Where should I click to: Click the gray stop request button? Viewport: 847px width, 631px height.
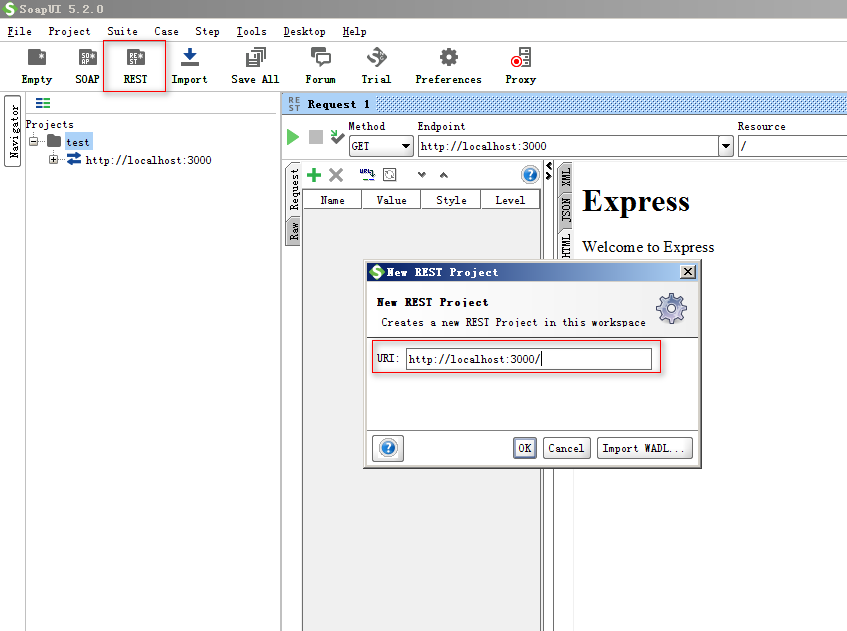315,137
